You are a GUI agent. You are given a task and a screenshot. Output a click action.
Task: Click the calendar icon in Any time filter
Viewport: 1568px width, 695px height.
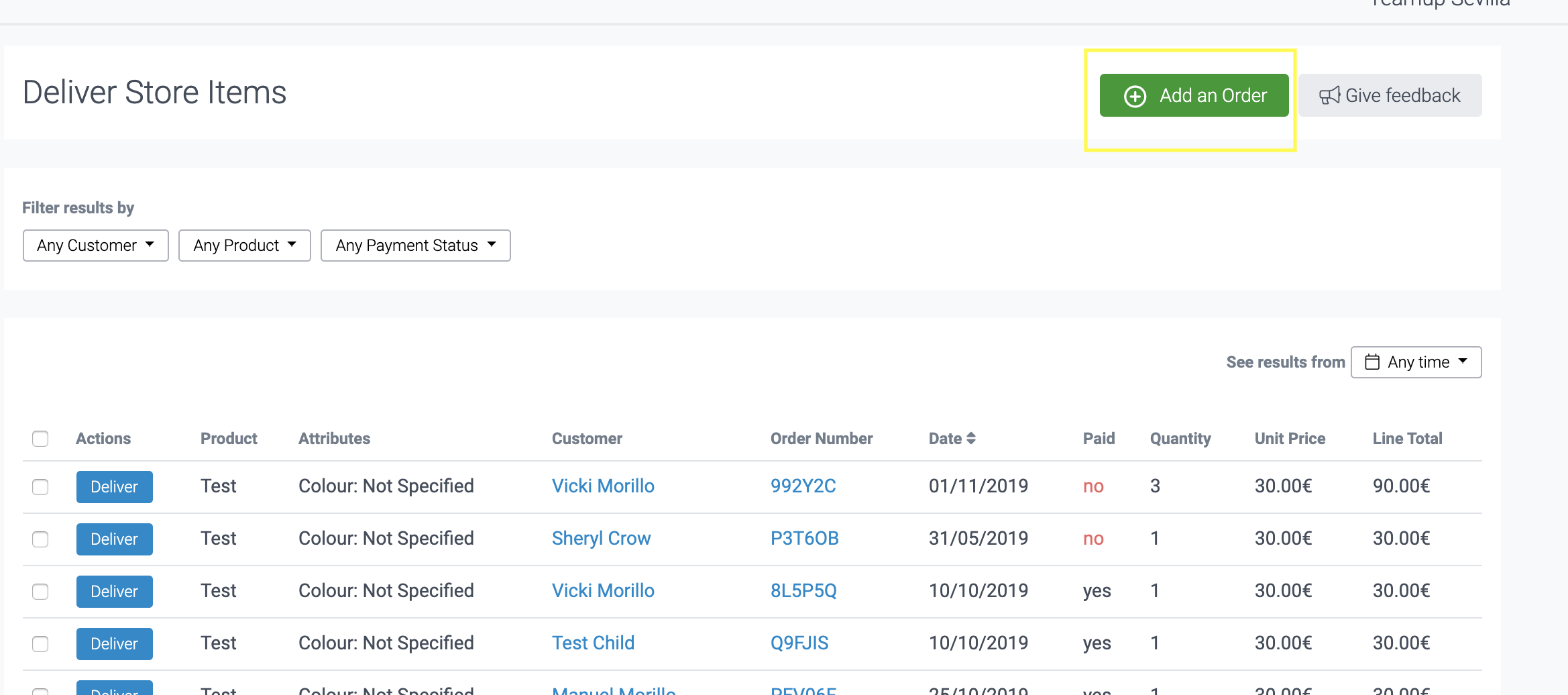[x=1372, y=362]
